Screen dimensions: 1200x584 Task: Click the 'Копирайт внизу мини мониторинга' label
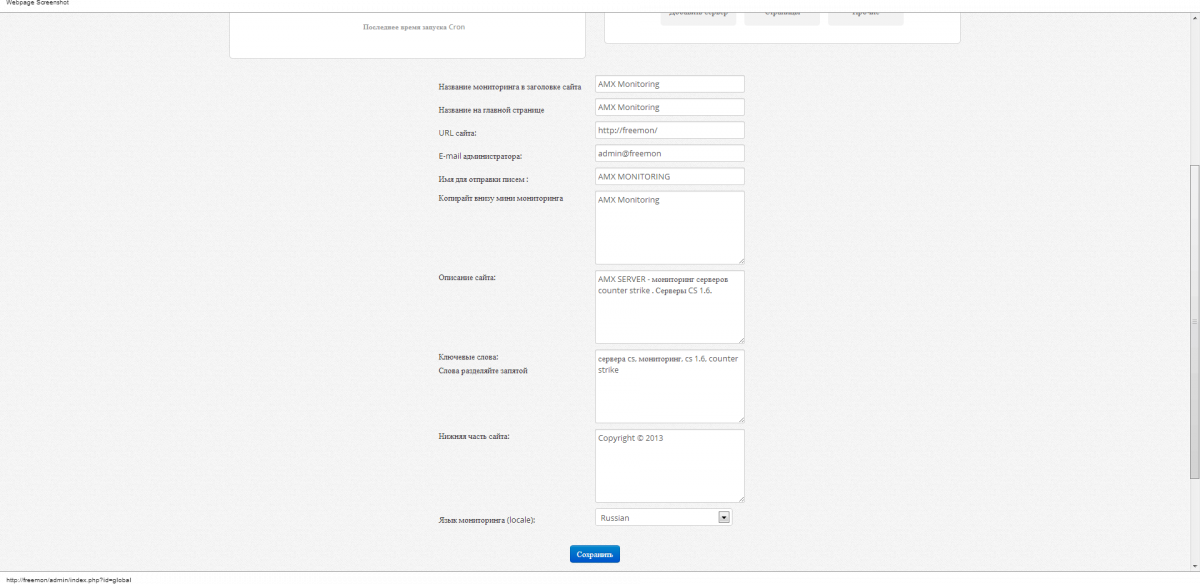pyautogui.click(x=501, y=198)
